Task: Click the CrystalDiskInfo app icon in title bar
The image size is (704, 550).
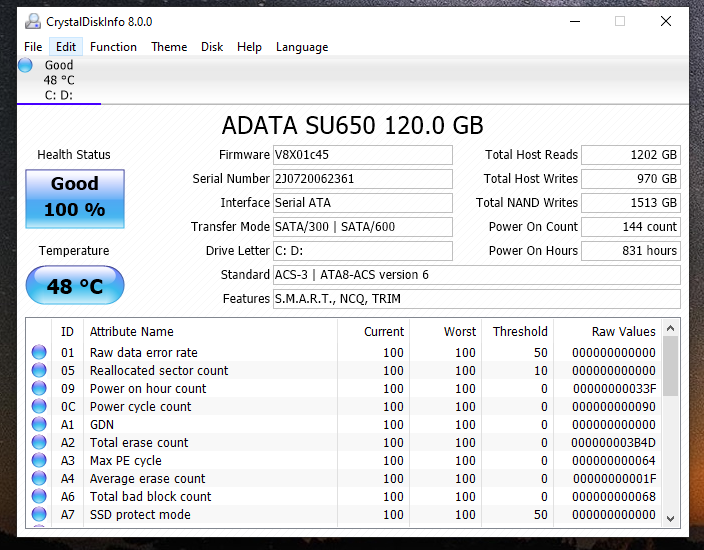Action: [x=33, y=22]
